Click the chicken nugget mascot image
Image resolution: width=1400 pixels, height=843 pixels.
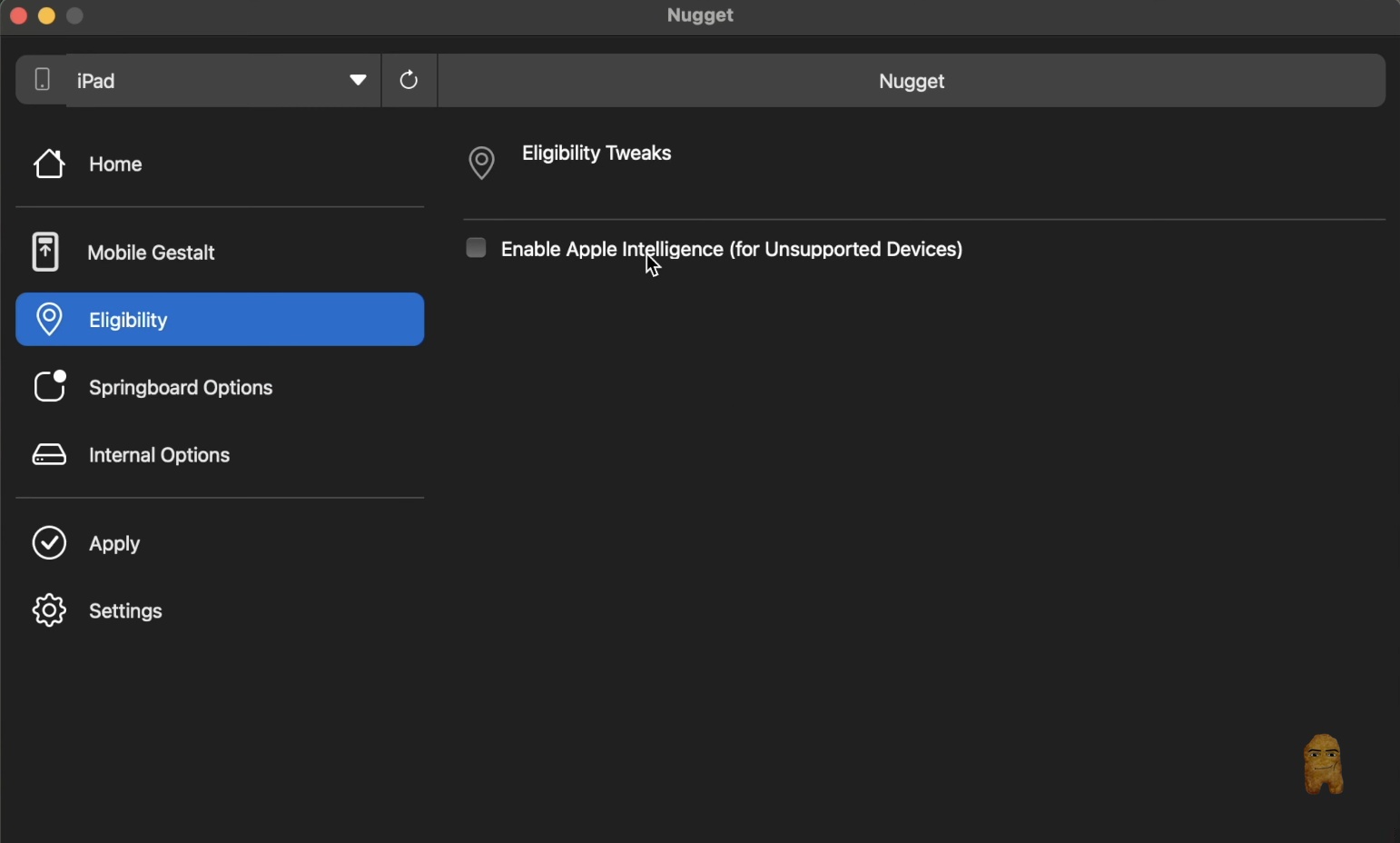(x=1324, y=765)
